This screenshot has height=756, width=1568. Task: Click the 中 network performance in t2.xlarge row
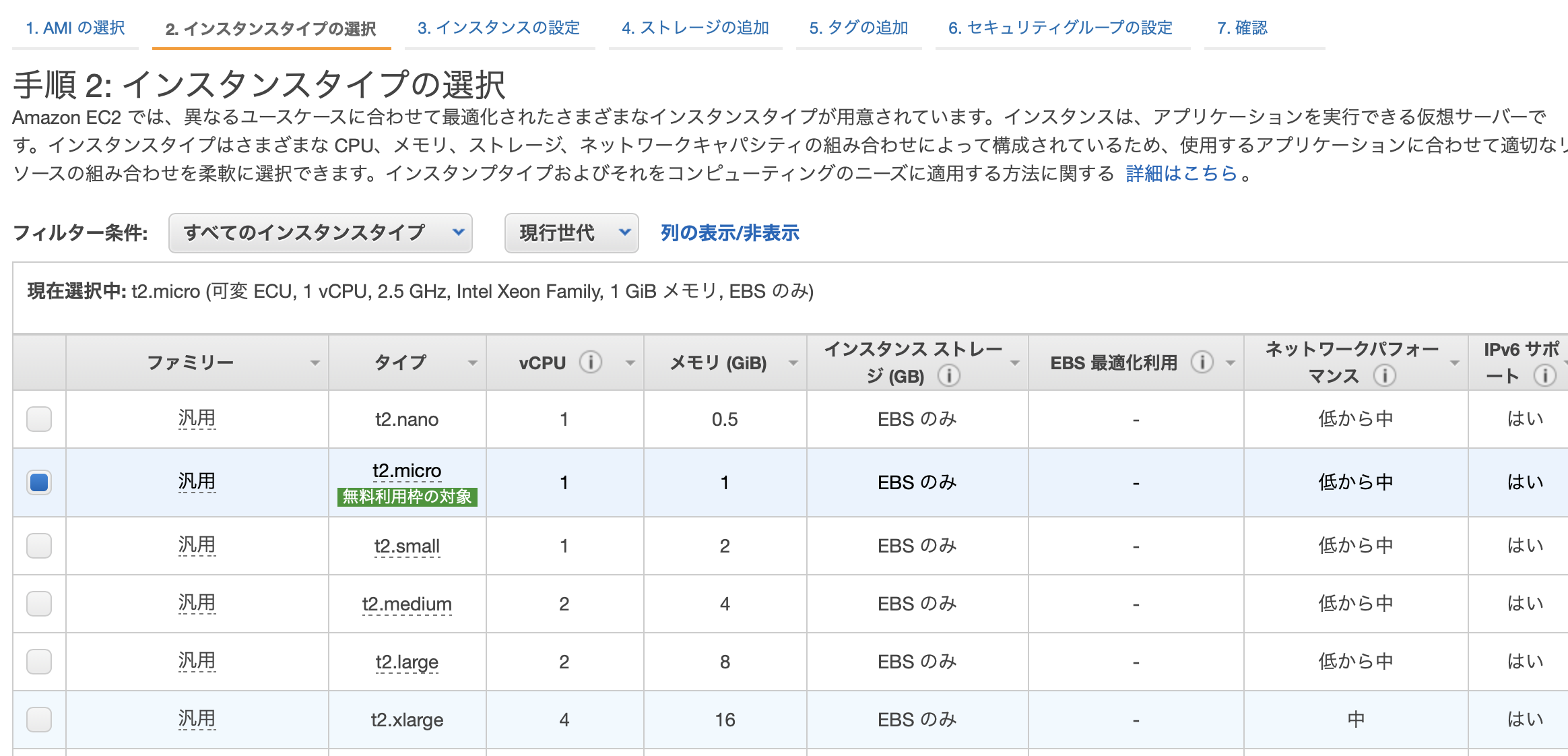1356,720
